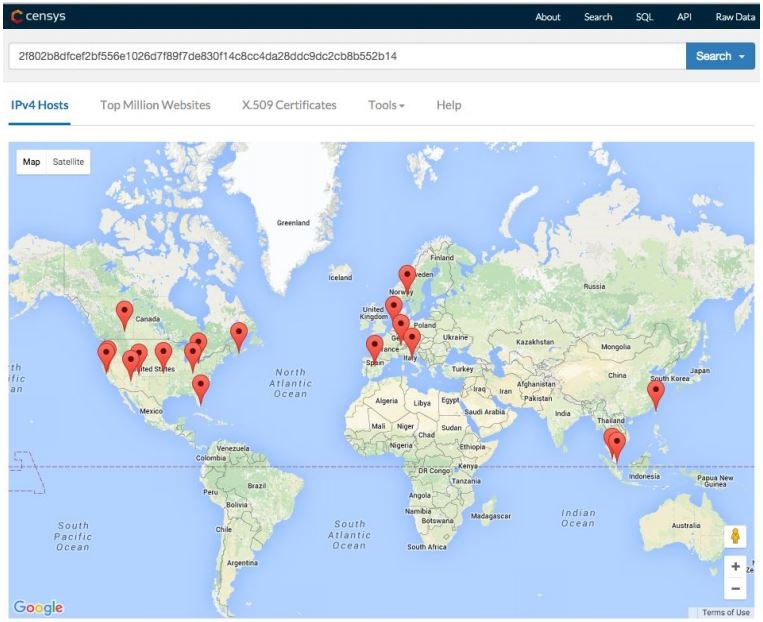The height and width of the screenshot is (622, 763).
Task: Switch to X.509 Certificates tab
Action: point(289,105)
